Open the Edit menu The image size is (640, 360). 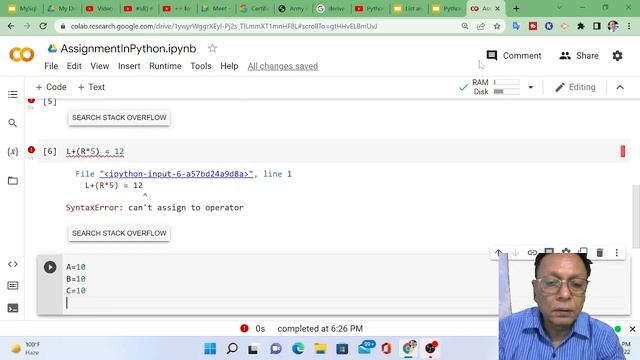pyautogui.click(x=74, y=66)
